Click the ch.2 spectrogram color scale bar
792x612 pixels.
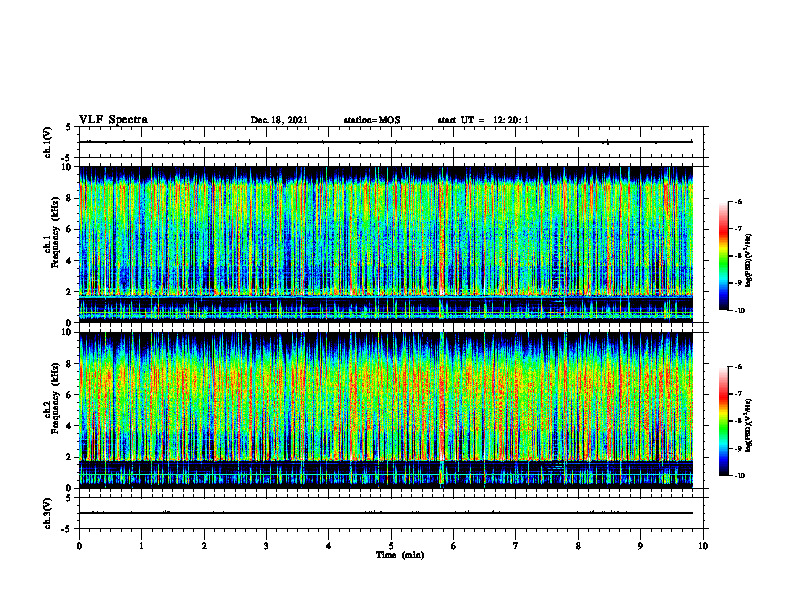(x=724, y=421)
